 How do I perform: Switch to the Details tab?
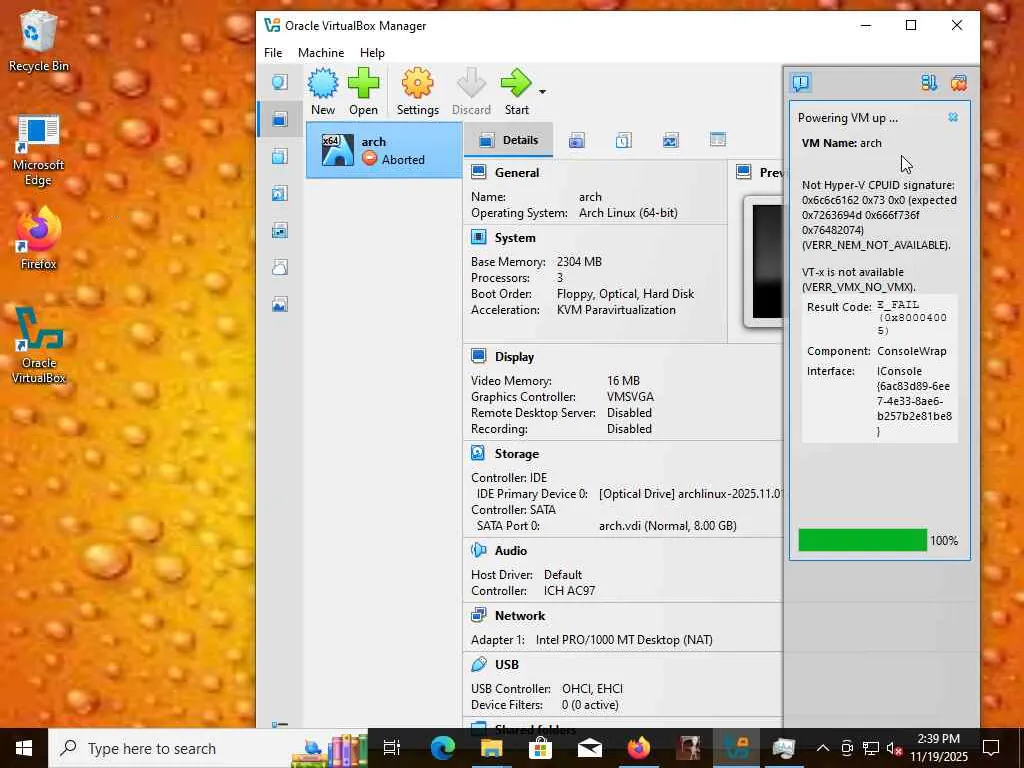pyautogui.click(x=509, y=140)
